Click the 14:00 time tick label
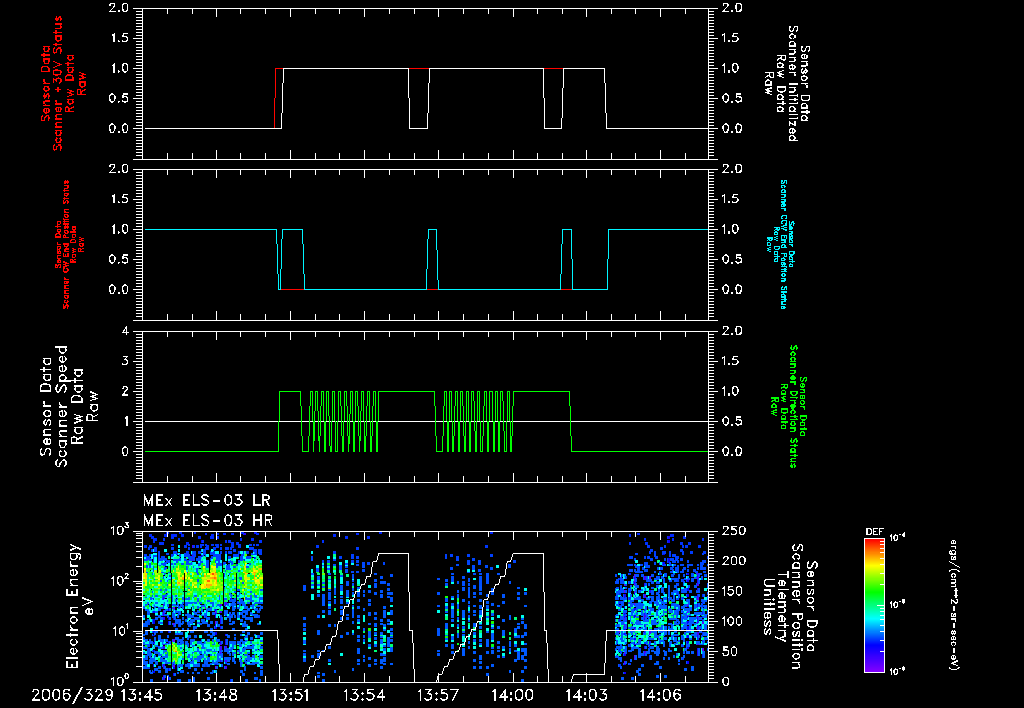 pyautogui.click(x=513, y=696)
